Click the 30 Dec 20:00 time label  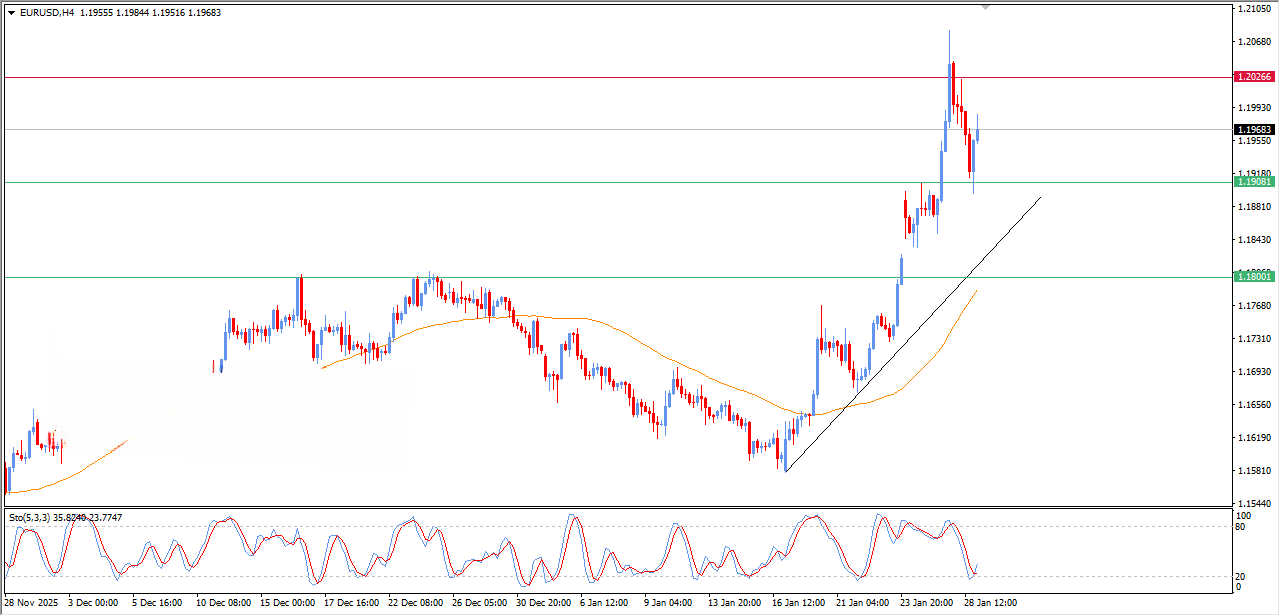pos(542,604)
